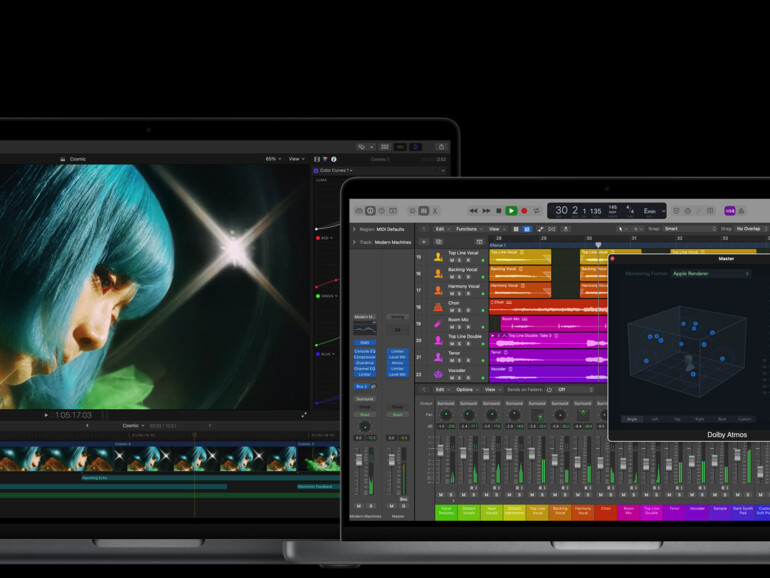This screenshot has width=770, height=578.
Task: Mute the Top Line Vocal track
Action: (x=451, y=259)
